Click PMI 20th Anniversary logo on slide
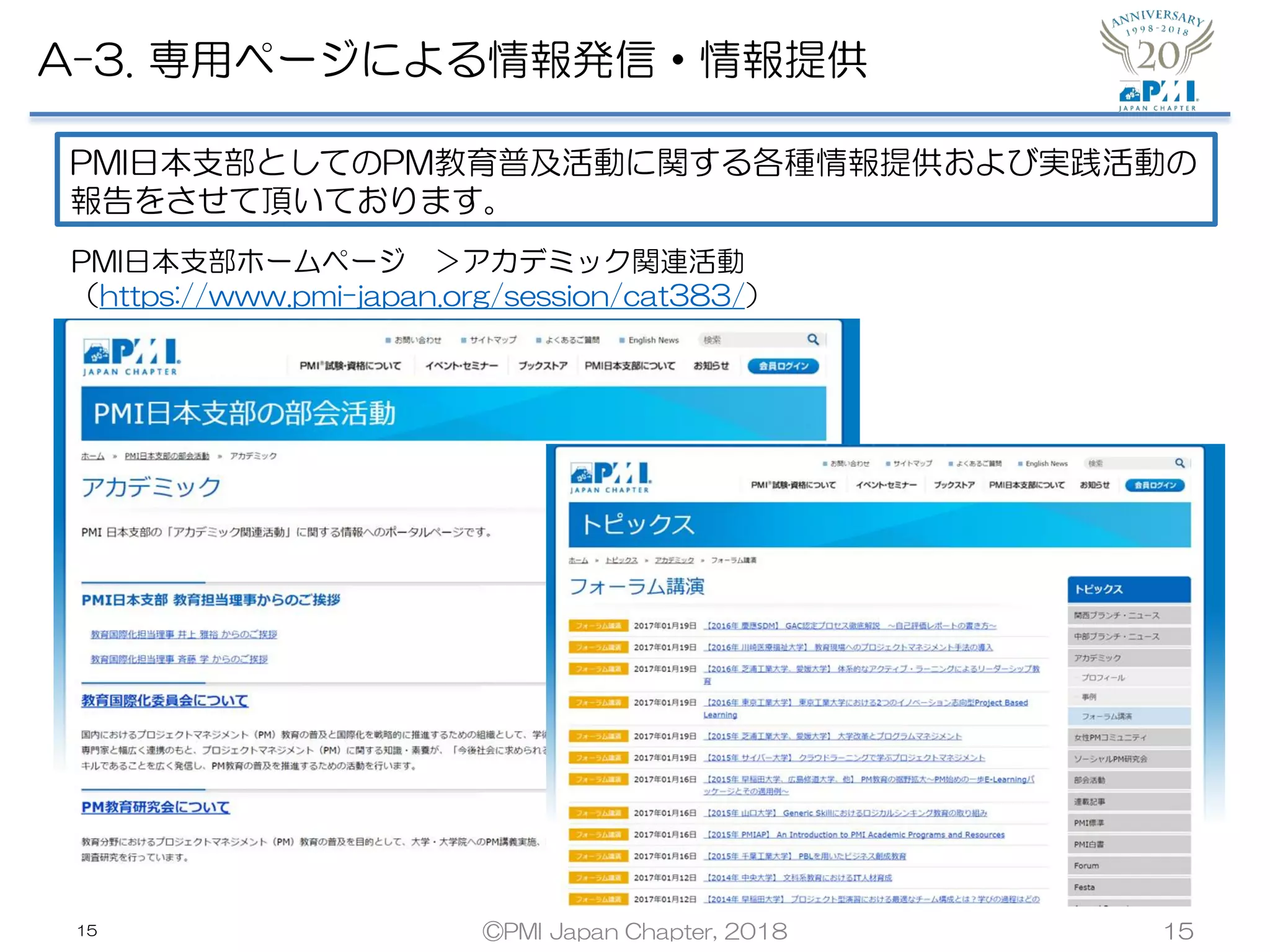 [x=1157, y=61]
